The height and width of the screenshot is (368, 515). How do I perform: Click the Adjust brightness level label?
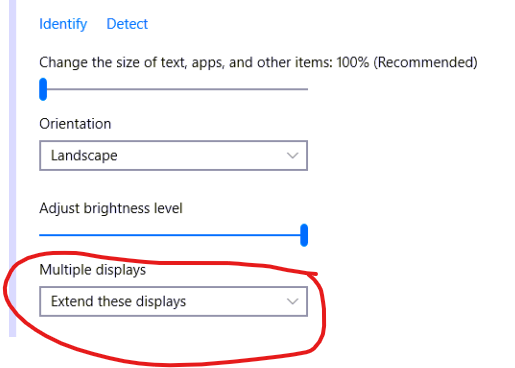(x=111, y=208)
